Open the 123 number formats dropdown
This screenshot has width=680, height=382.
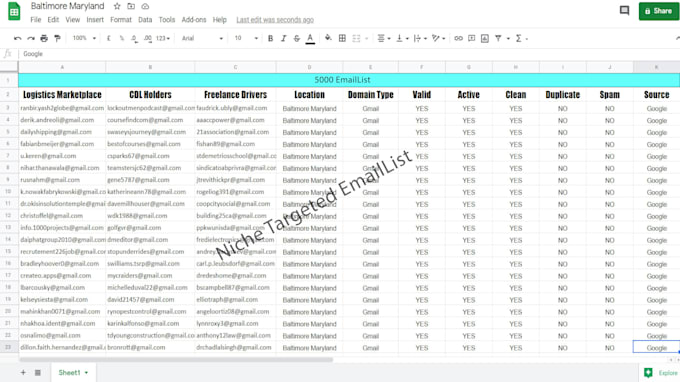point(163,38)
